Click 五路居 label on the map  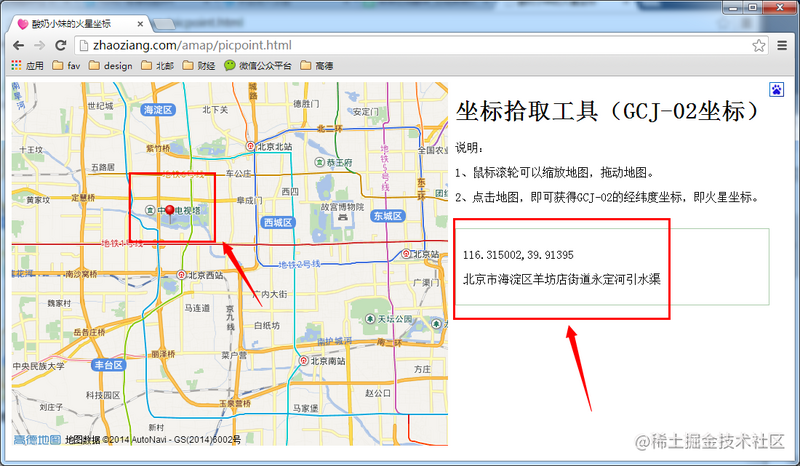click(x=103, y=167)
